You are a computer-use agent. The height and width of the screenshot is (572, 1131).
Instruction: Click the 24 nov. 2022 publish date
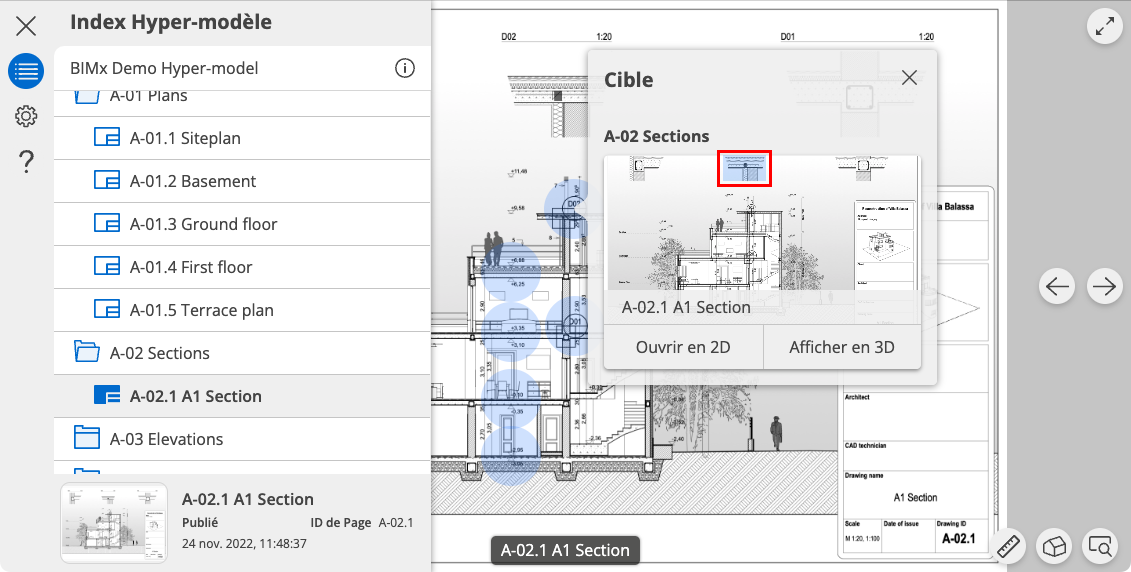[244, 544]
